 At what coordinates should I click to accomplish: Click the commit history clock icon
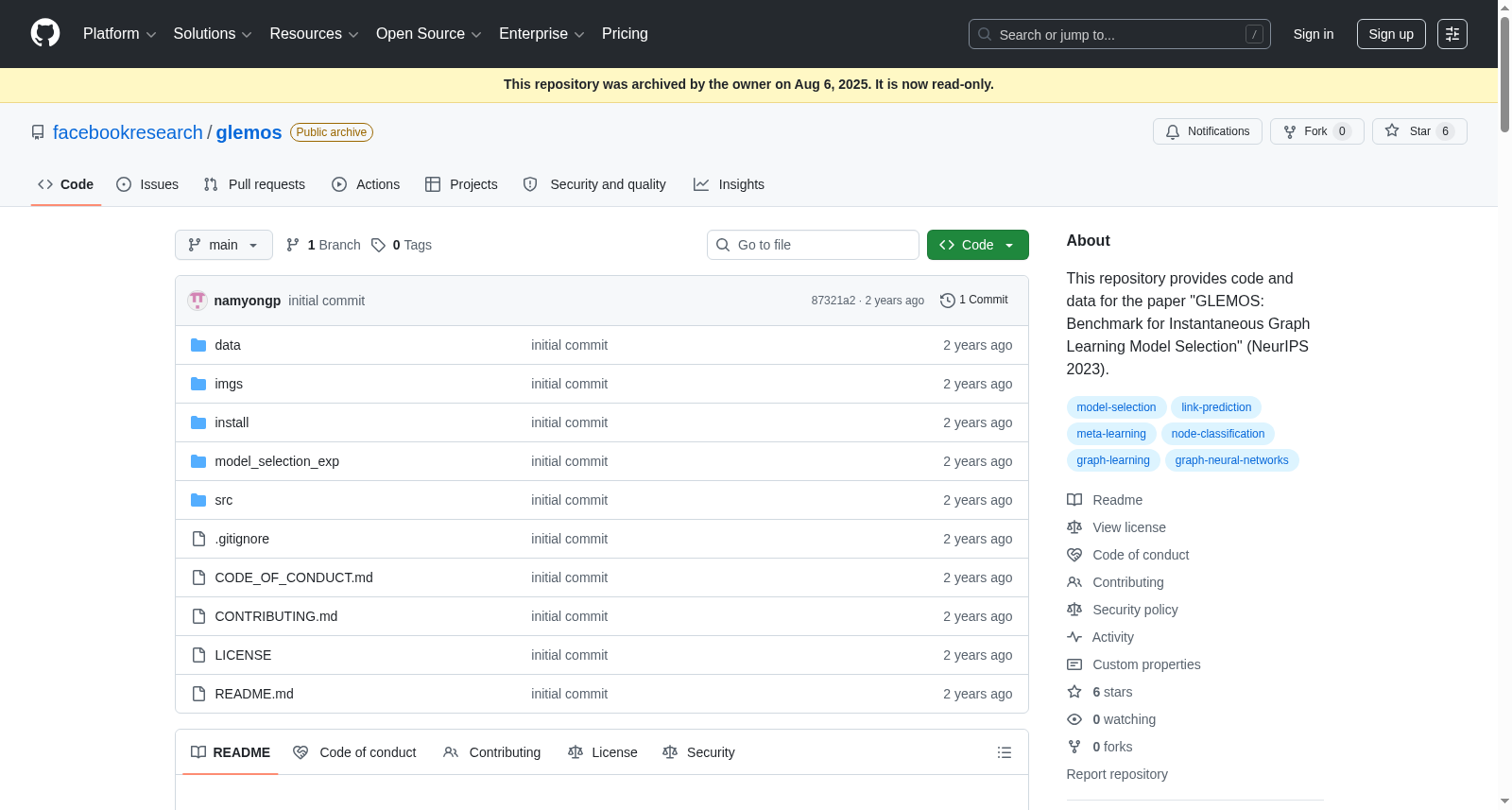tap(947, 301)
